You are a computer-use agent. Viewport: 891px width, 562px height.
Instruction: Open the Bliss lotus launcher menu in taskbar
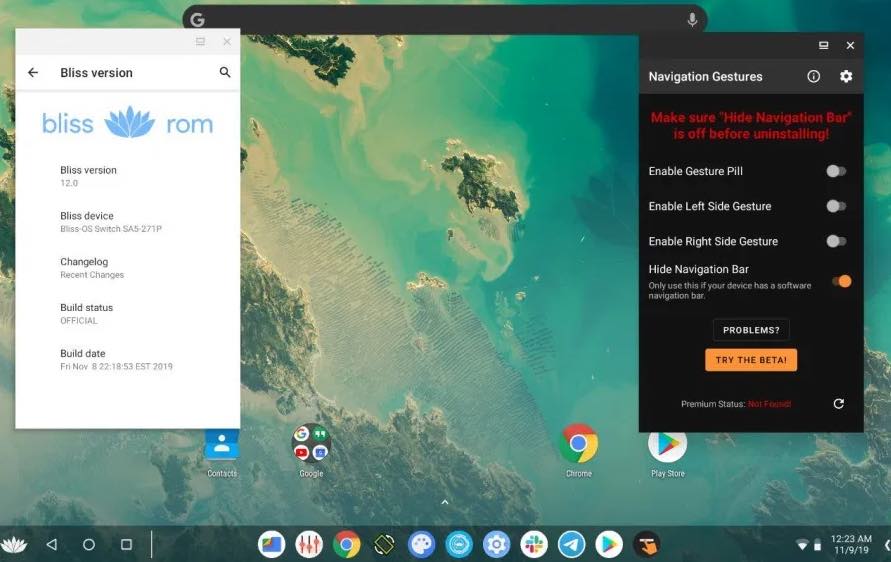[x=14, y=544]
